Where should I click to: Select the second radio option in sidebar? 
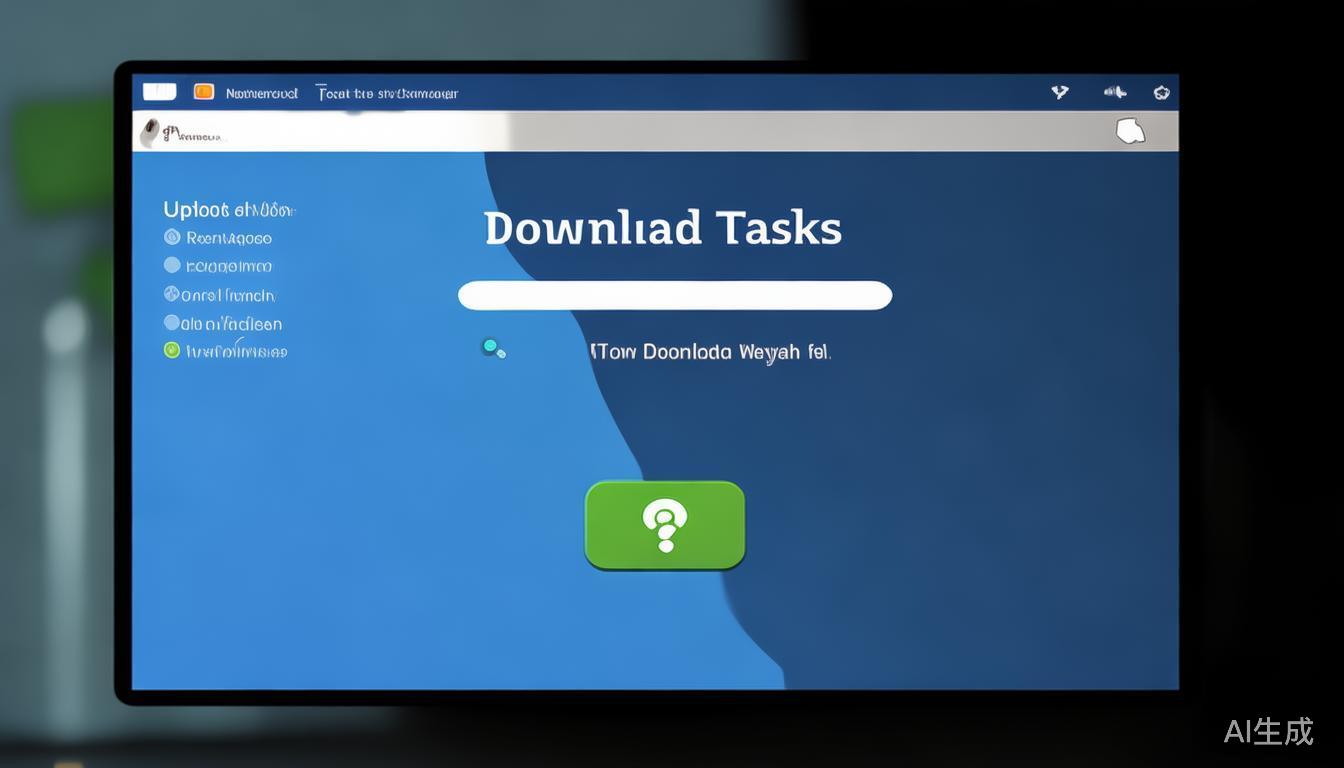172,265
